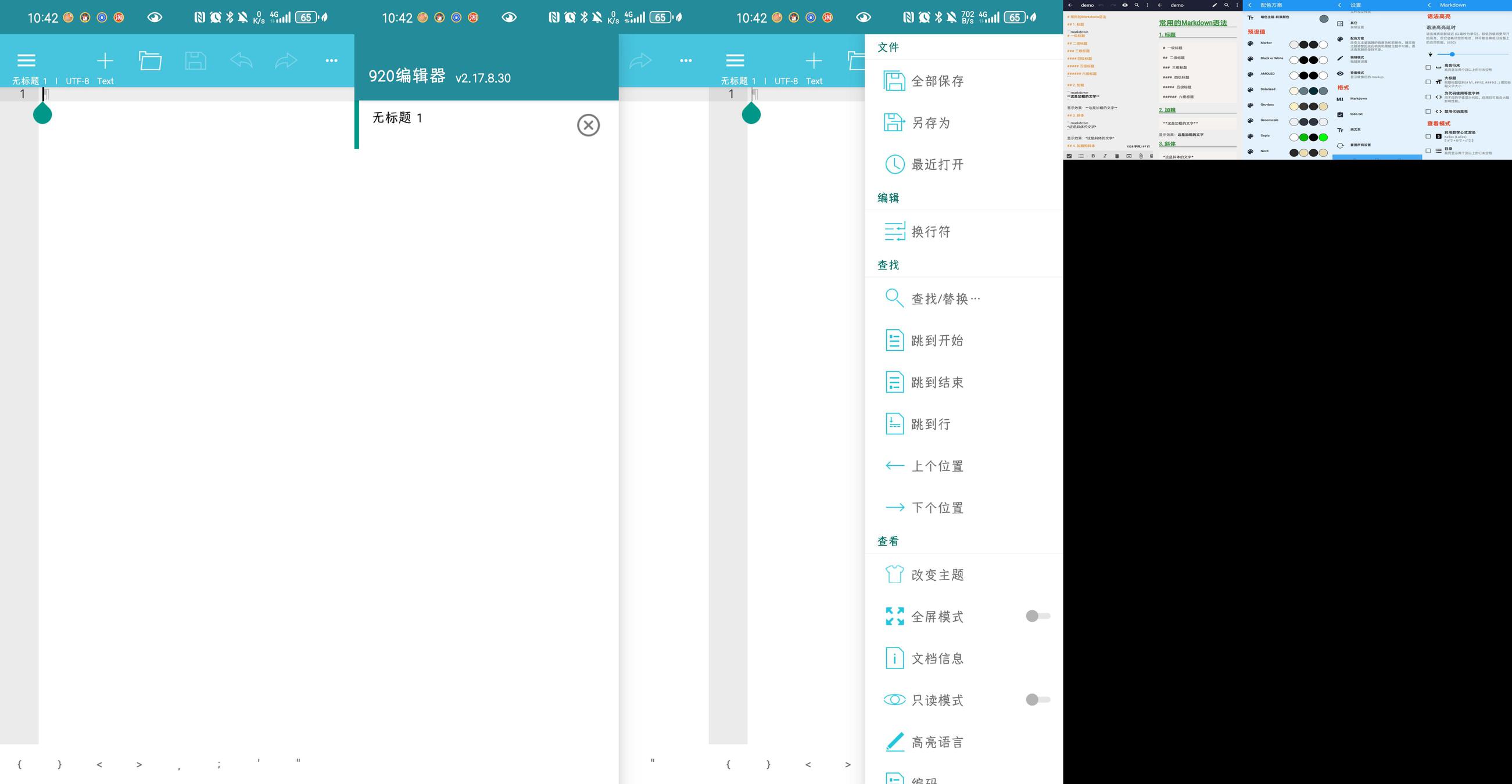This screenshot has height=784, width=1512.
Task: Tap the plus icon next to the 文件 side menu
Action: (x=814, y=60)
